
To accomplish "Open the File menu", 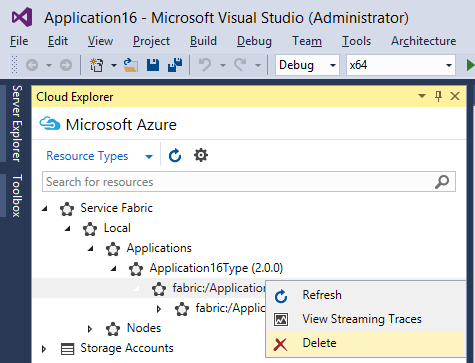I will pyautogui.click(x=19, y=41).
